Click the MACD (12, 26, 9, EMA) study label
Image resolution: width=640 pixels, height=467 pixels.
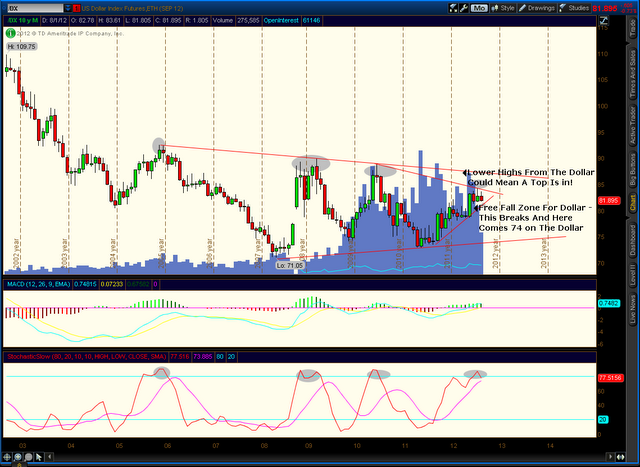tap(38, 284)
